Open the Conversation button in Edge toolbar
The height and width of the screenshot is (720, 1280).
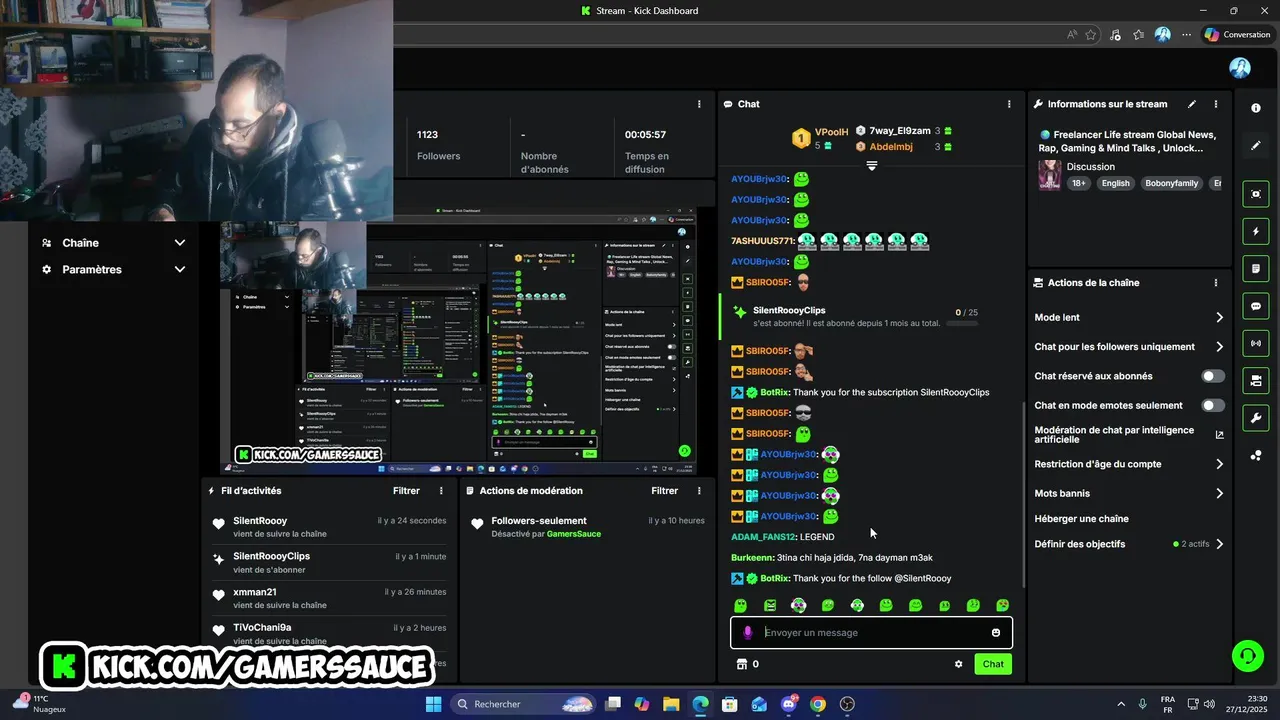pos(1237,34)
